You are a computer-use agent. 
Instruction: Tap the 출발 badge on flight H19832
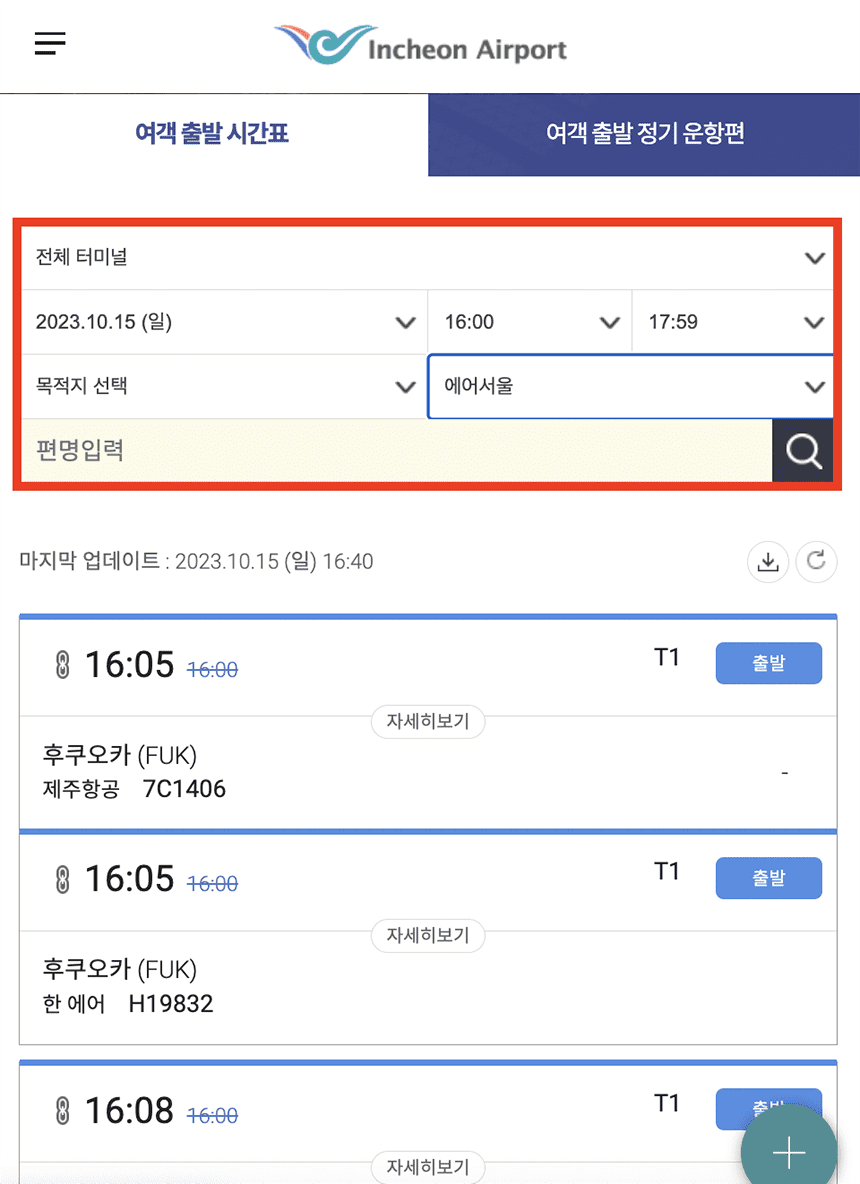(x=768, y=878)
